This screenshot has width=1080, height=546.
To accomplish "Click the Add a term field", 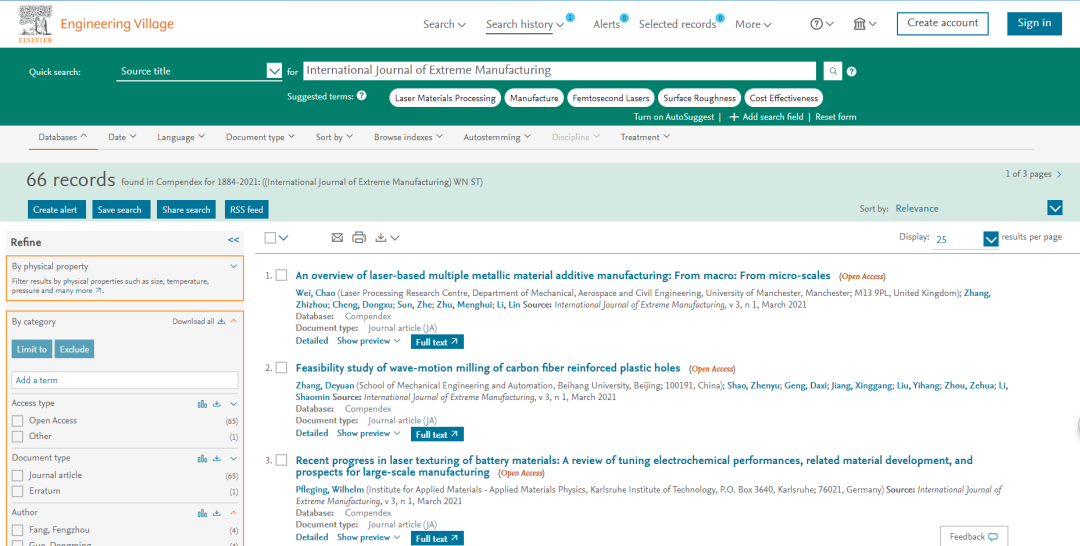I will (125, 380).
